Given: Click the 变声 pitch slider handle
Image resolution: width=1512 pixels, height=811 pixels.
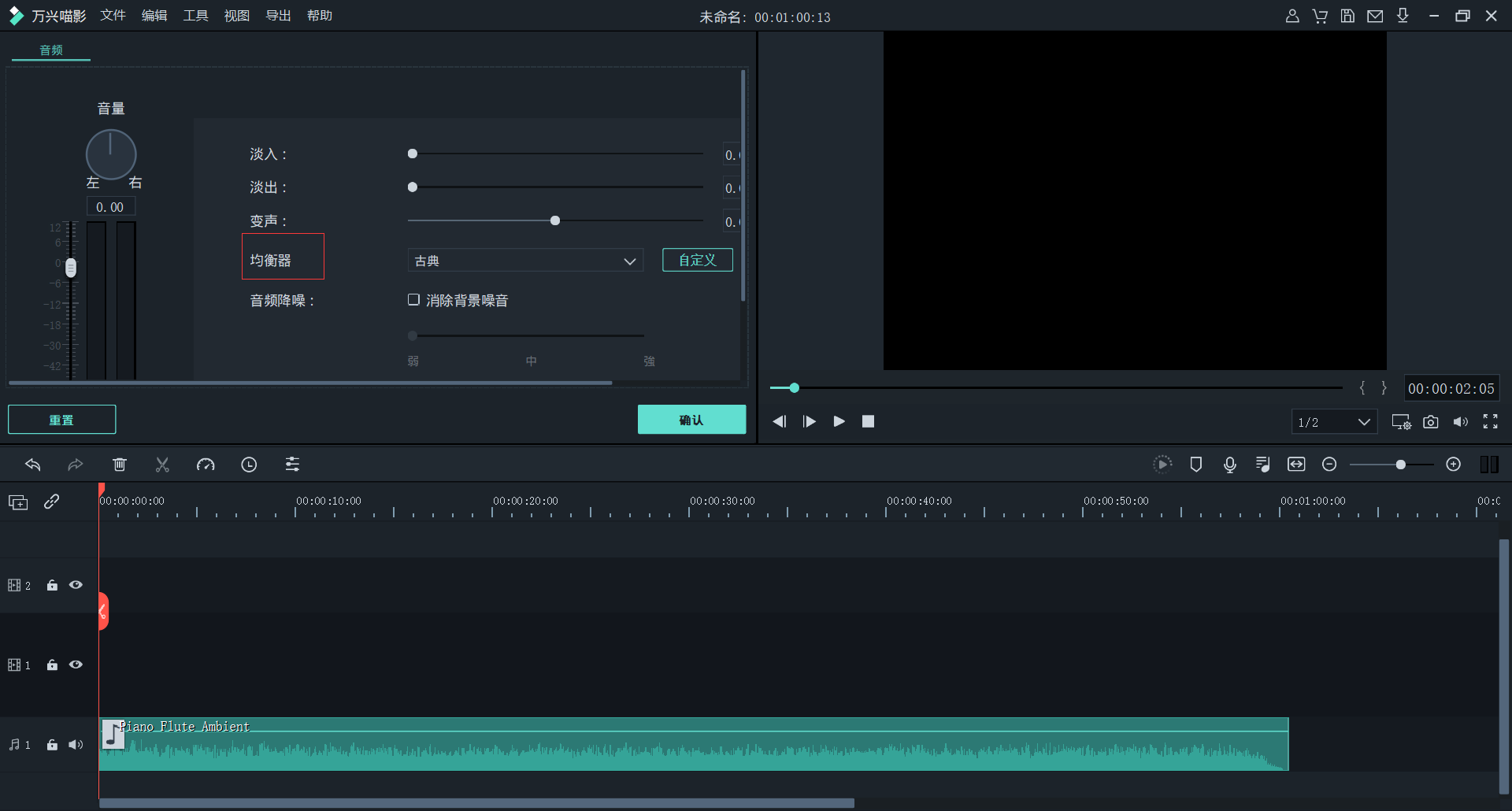Looking at the screenshot, I should click(555, 220).
